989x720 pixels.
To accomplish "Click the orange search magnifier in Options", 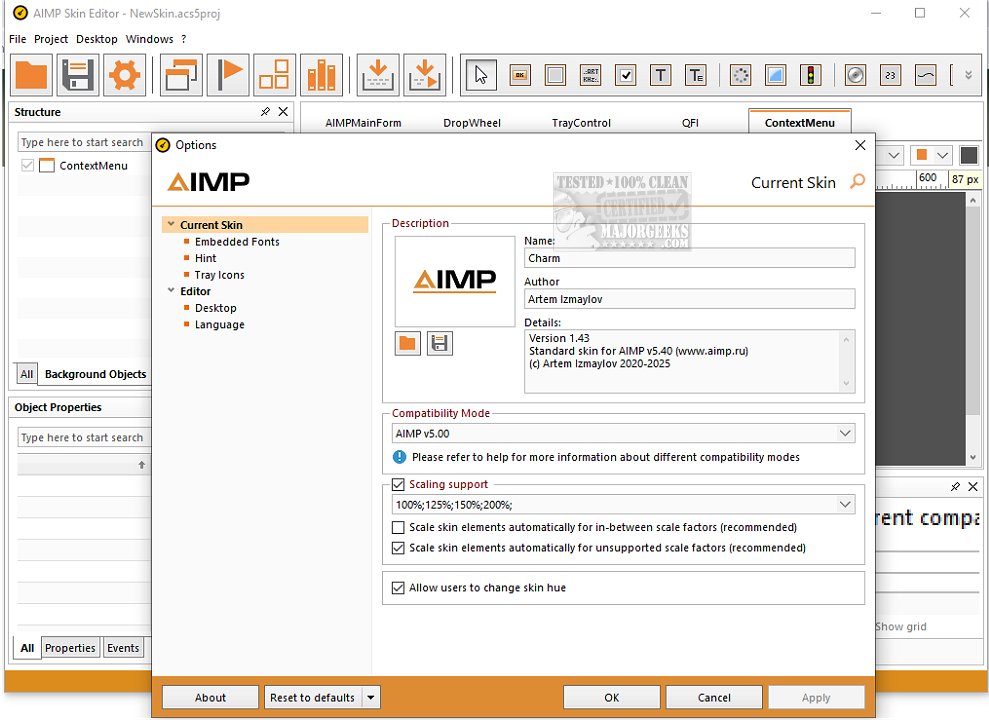I will coord(857,182).
